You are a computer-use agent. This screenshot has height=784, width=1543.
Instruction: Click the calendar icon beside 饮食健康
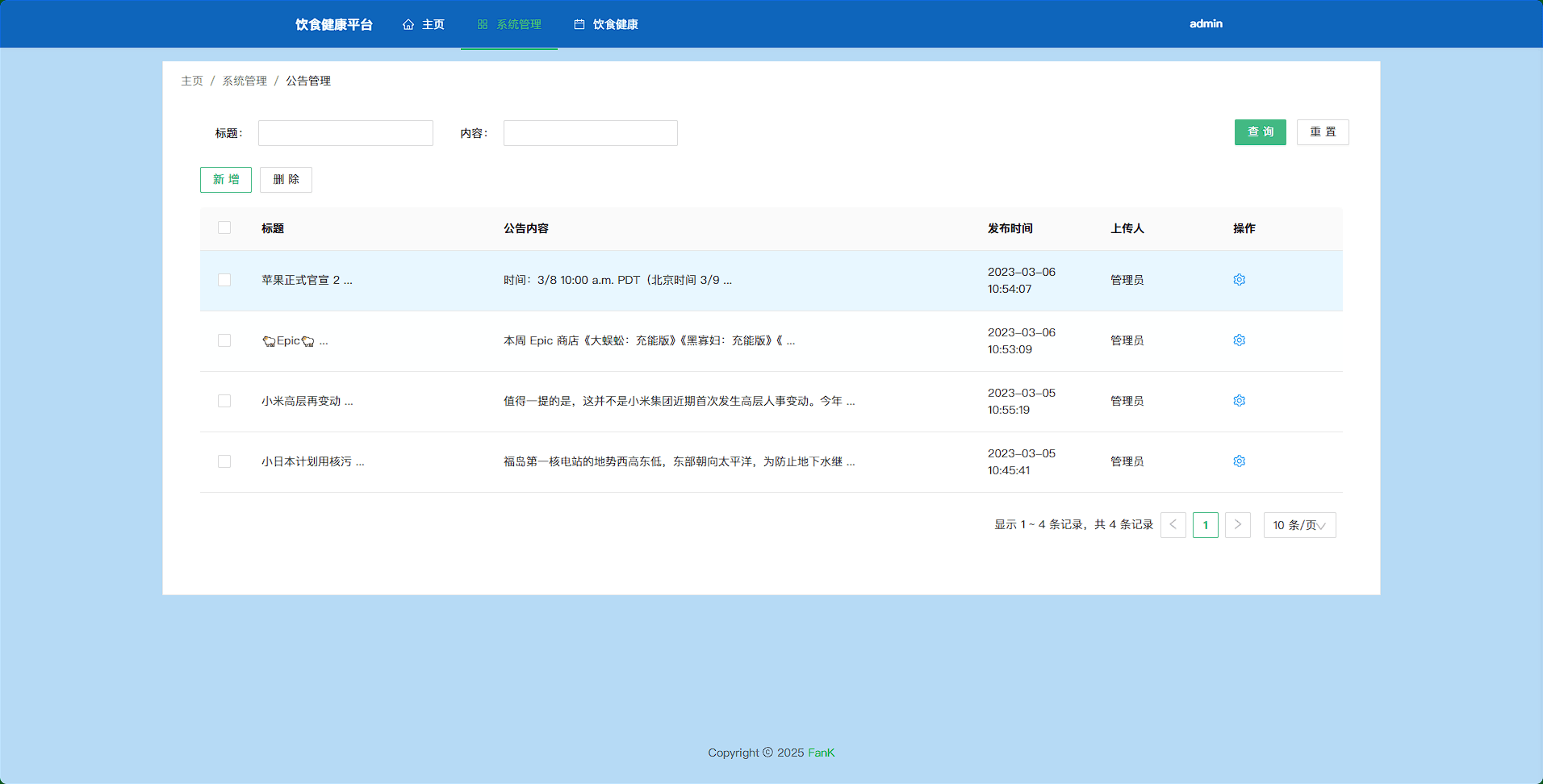579,24
